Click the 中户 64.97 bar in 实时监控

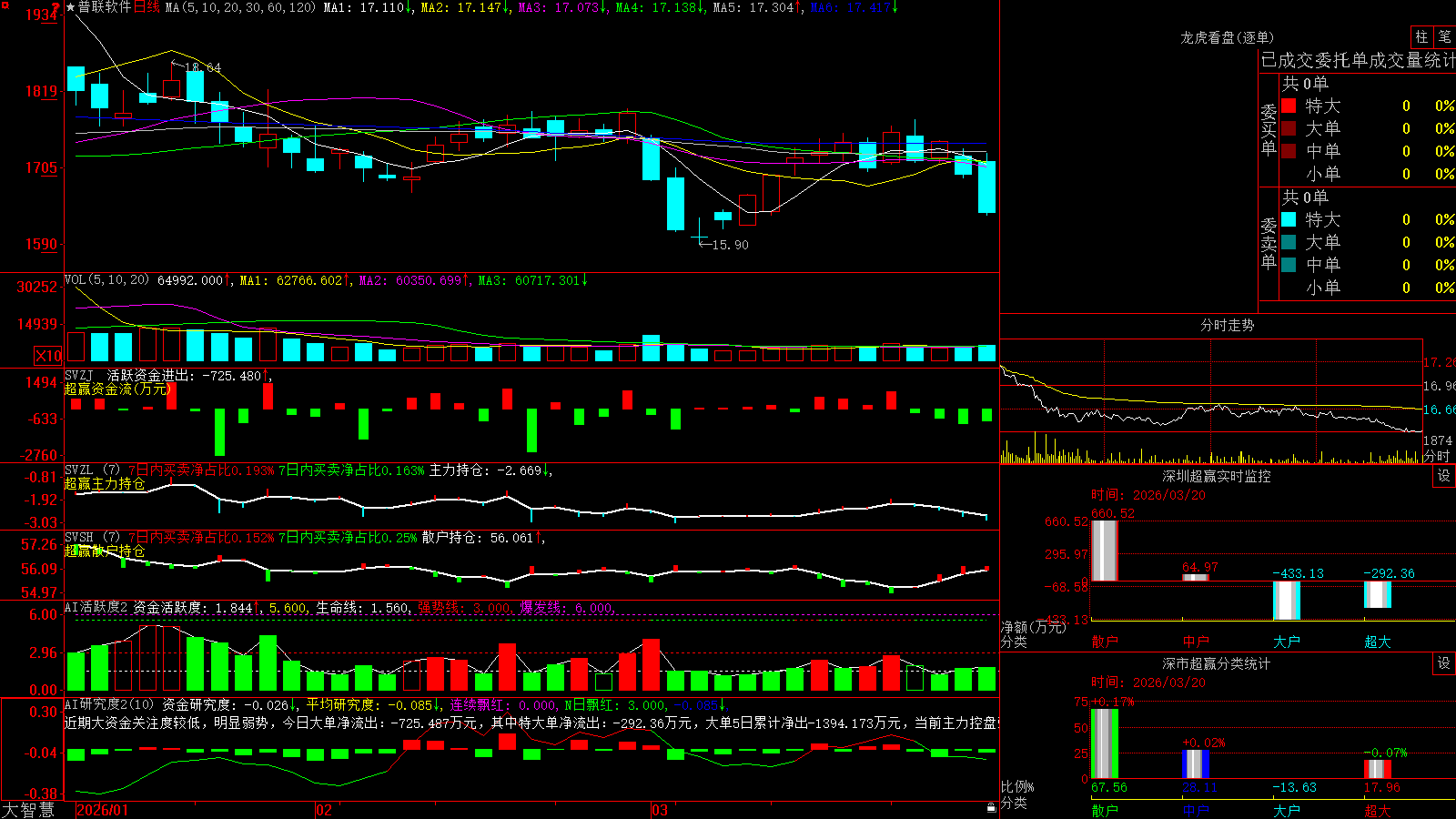pos(1195,577)
